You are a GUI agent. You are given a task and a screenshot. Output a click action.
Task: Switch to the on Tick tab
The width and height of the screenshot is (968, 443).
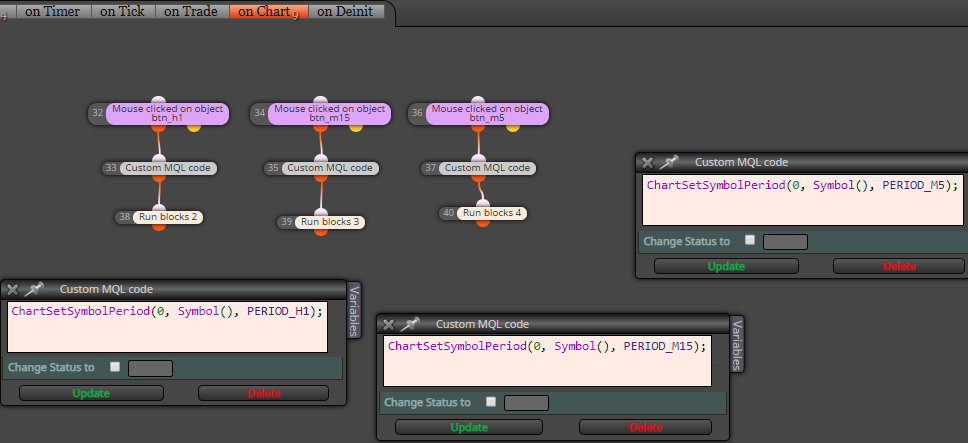123,11
